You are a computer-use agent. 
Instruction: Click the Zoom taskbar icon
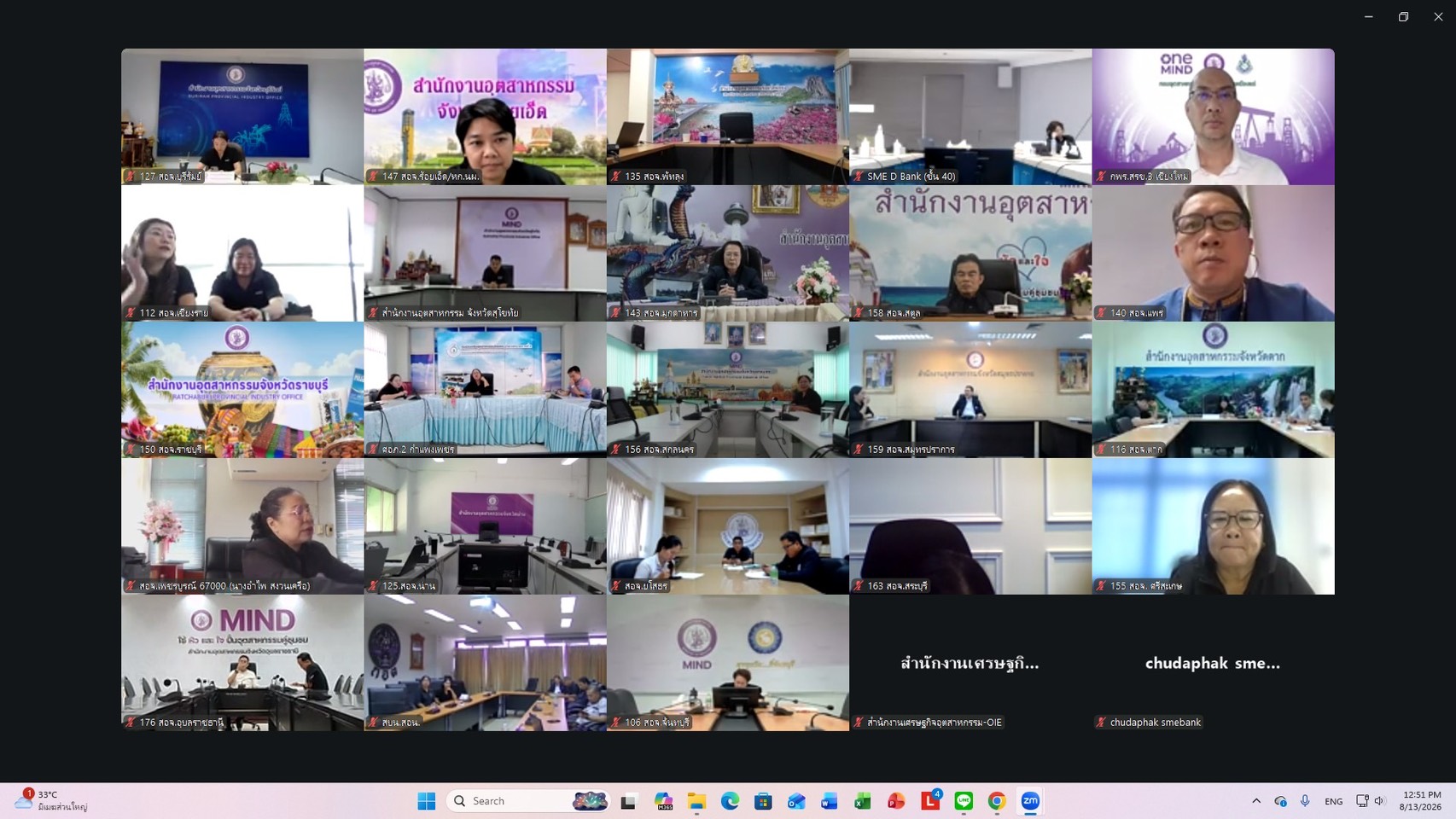tap(1030, 801)
